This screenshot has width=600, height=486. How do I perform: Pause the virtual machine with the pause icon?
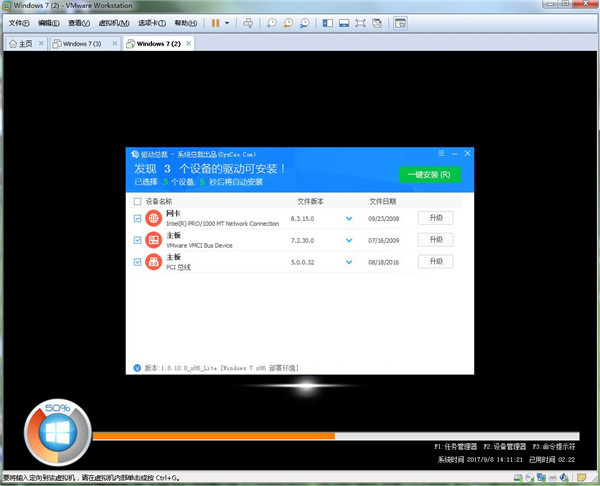tap(215, 23)
